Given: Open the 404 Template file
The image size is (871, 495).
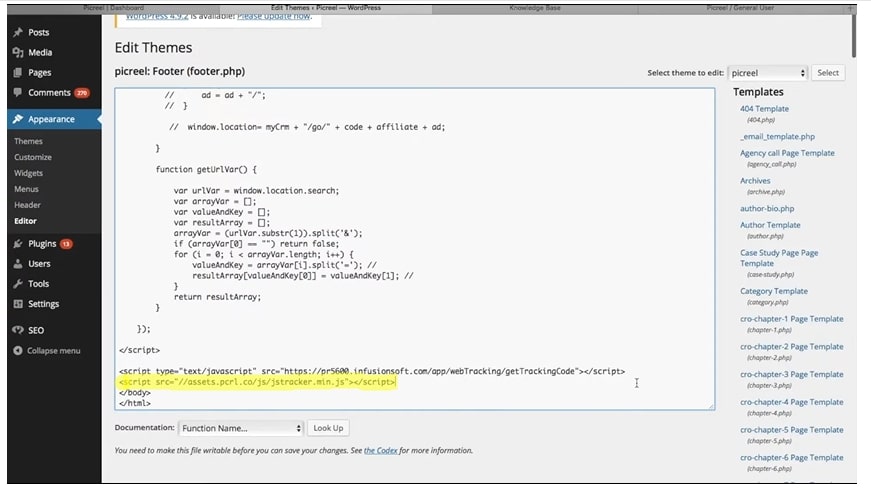Looking at the screenshot, I should point(764,109).
